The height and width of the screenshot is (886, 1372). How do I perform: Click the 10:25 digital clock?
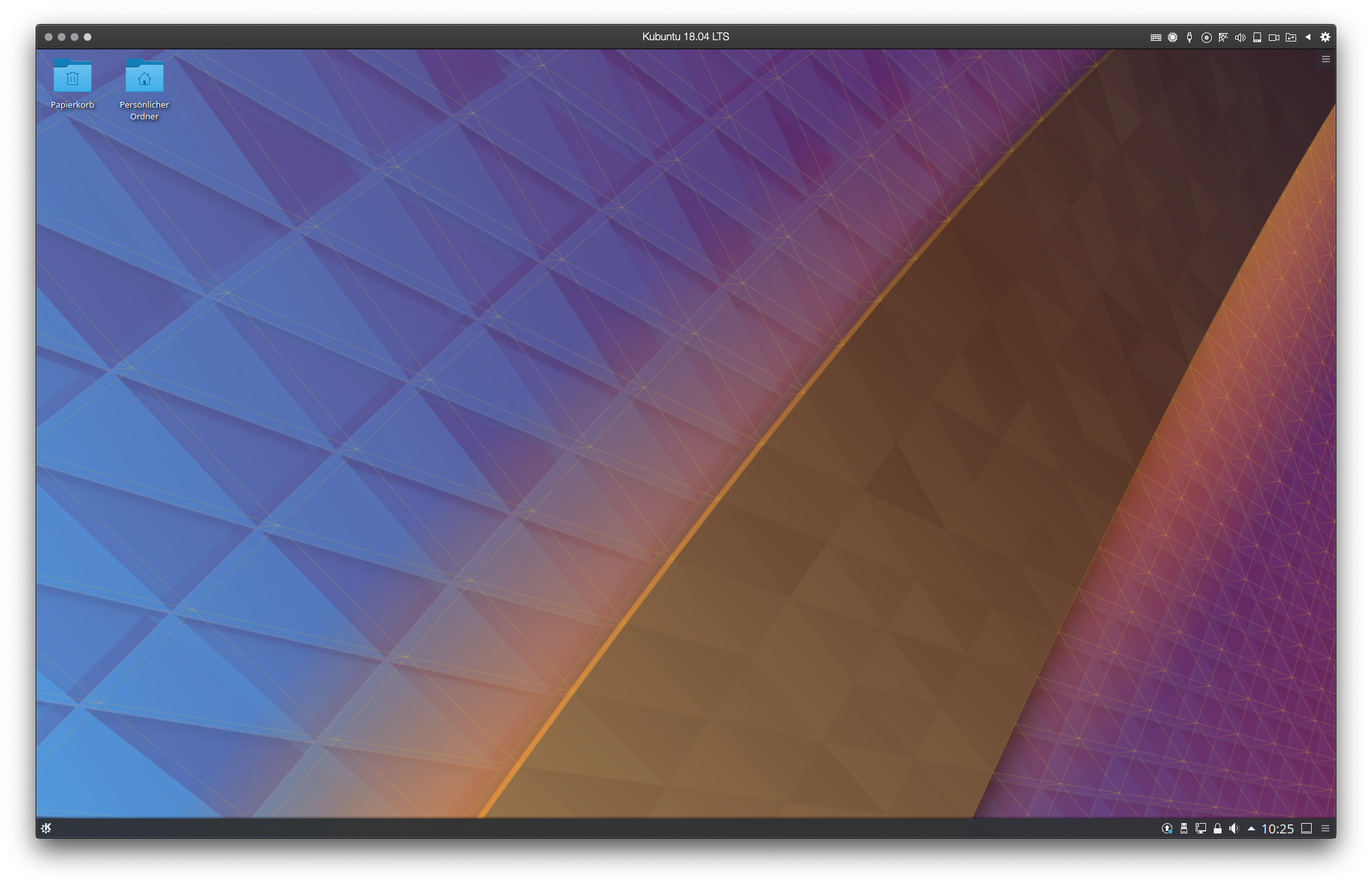click(x=1277, y=829)
